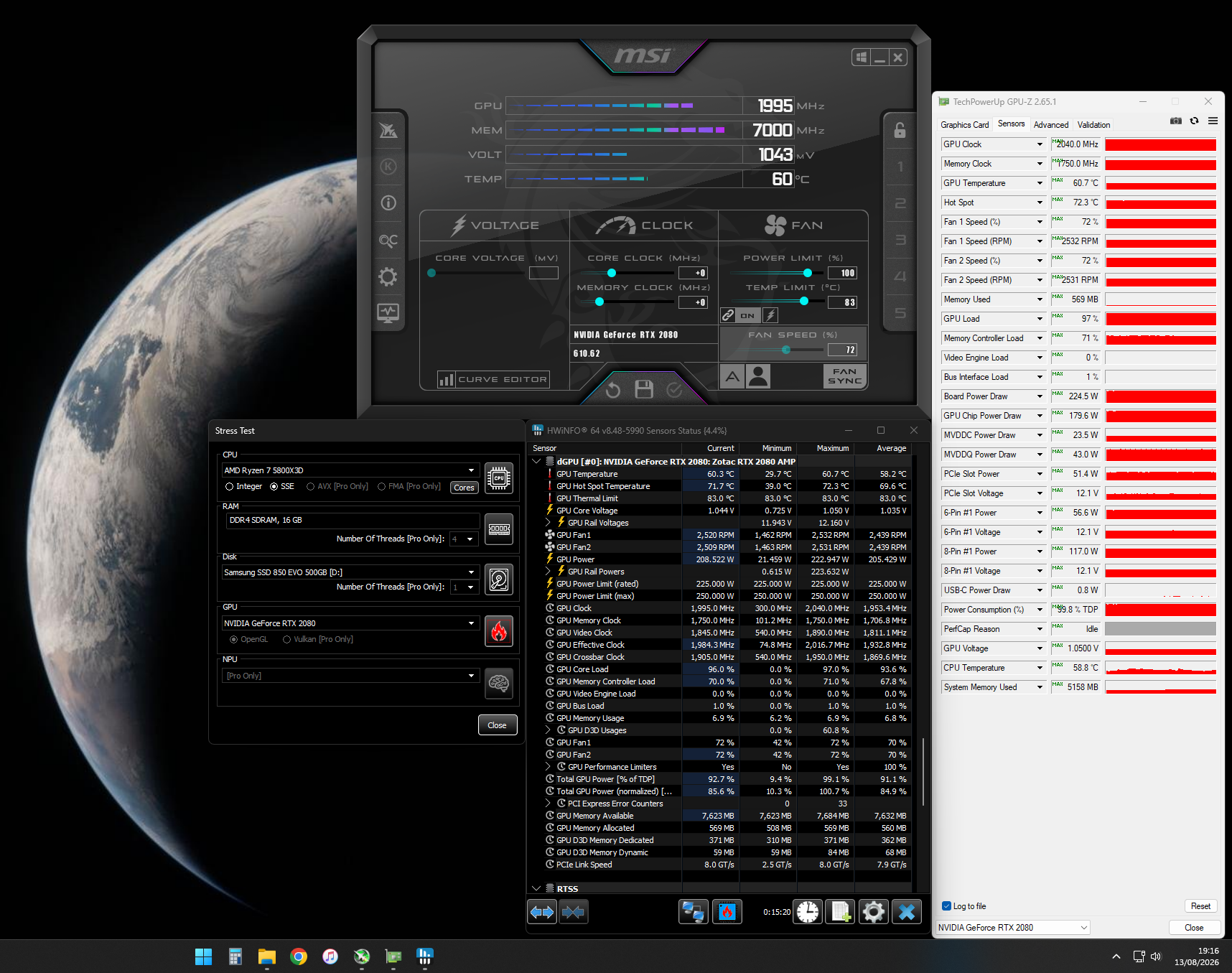Open the Board Power Draw dropdown in GPU-Z
Image resolution: width=1232 pixels, height=973 pixels.
click(x=1040, y=397)
